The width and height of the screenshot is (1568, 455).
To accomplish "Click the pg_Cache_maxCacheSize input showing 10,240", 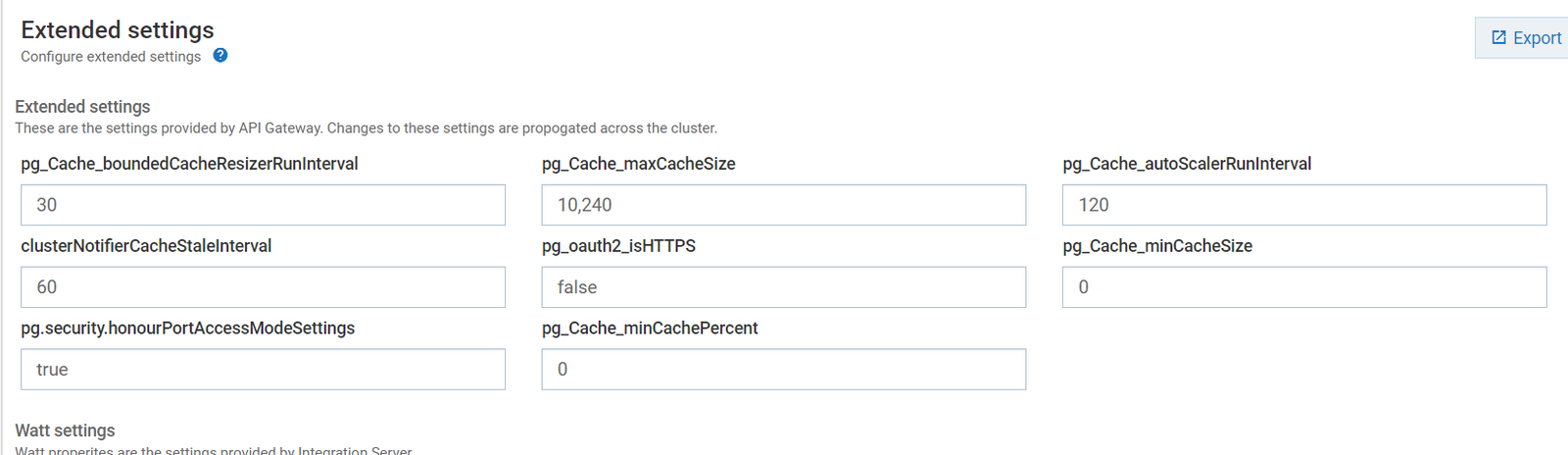I will tap(783, 205).
